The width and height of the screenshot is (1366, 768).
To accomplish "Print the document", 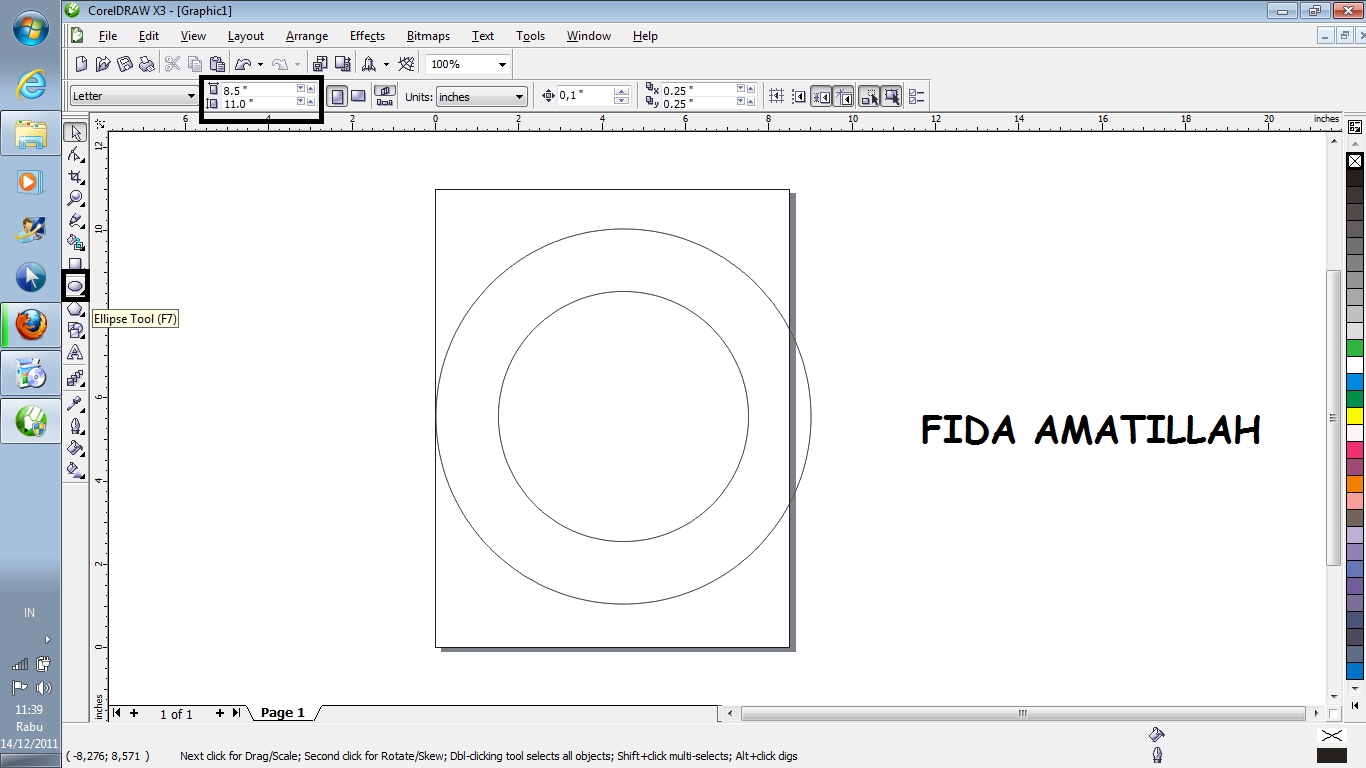I will pos(147,64).
